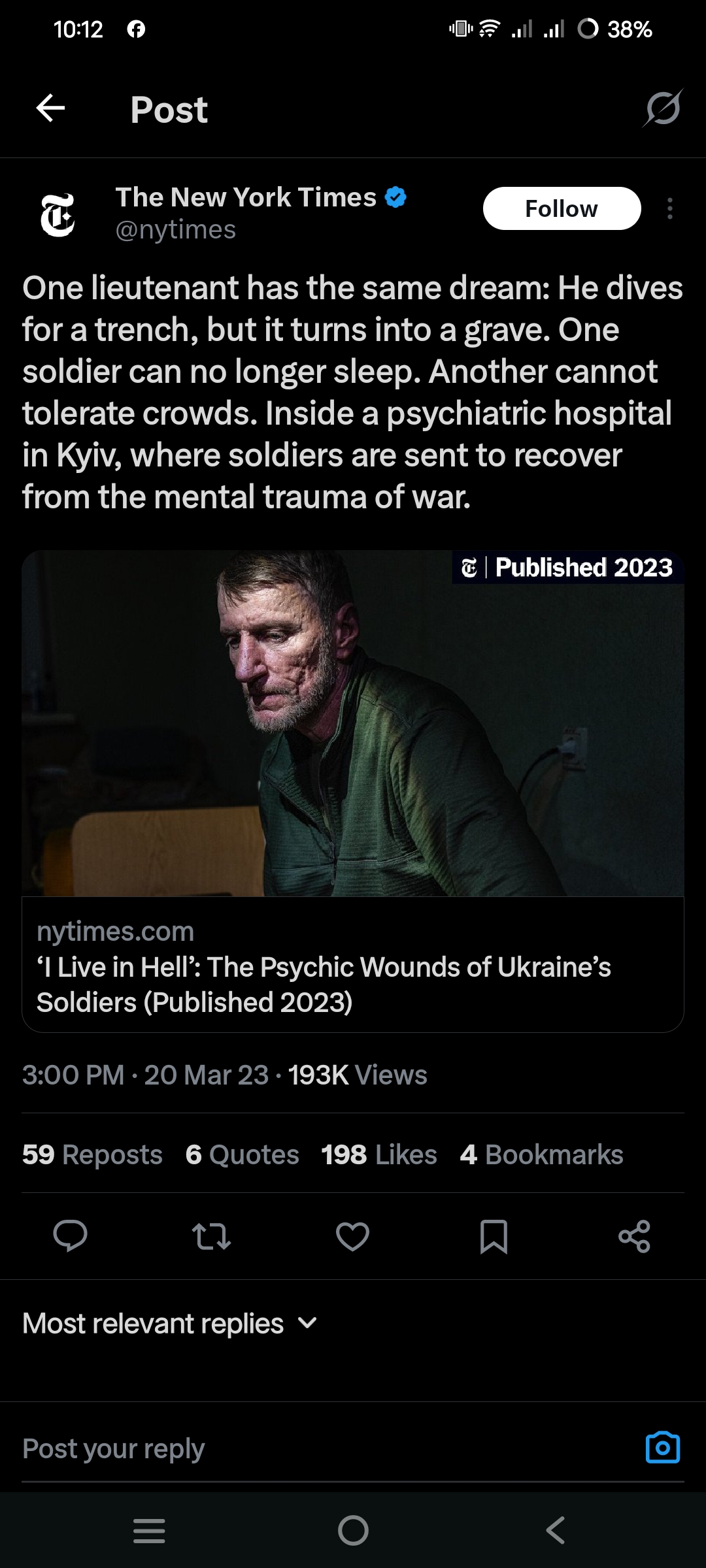View the 6 Quotes list

[x=242, y=1154]
